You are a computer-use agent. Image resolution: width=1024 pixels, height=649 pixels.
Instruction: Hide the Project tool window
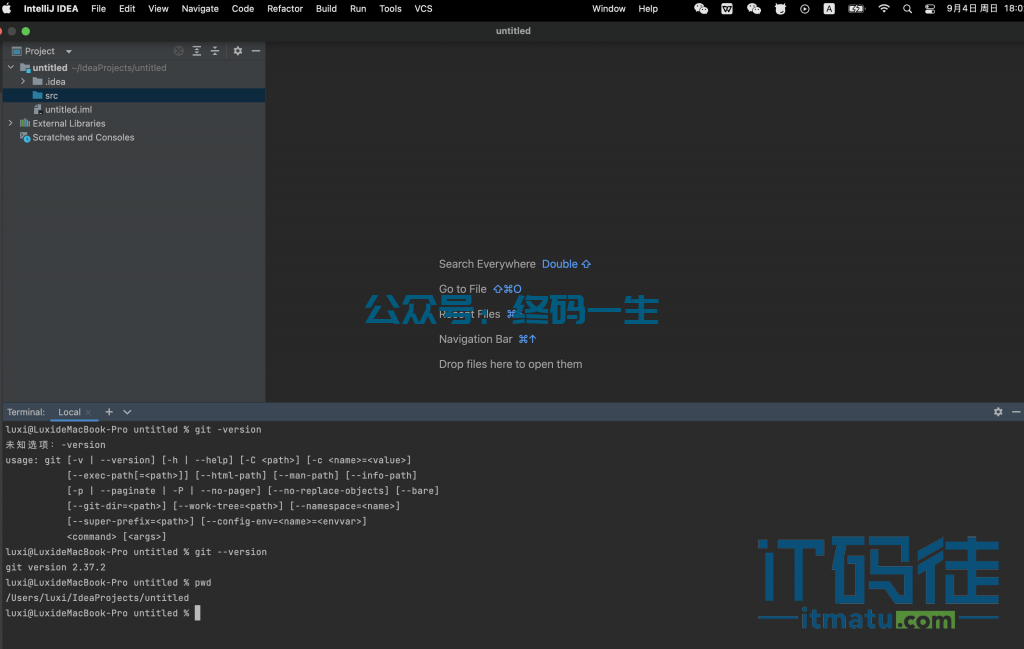pos(256,51)
